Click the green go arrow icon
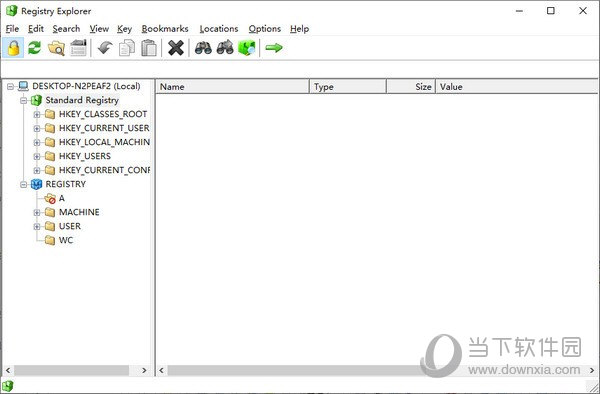600x394 pixels. pos(274,48)
